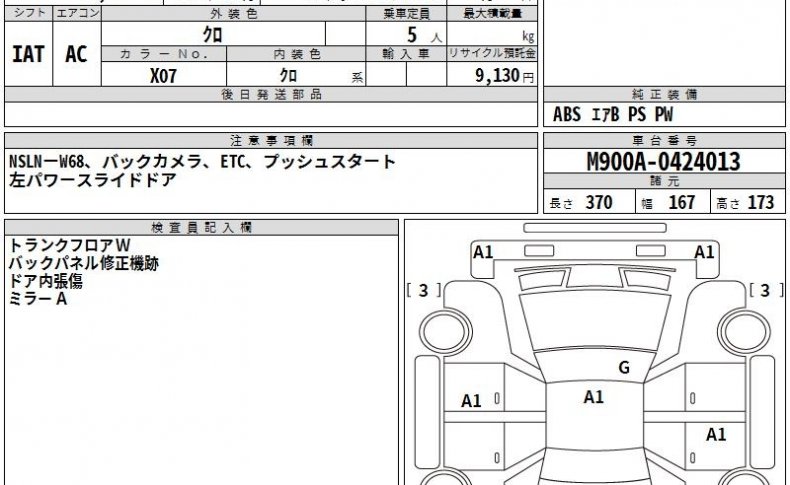The width and height of the screenshot is (790, 485).
Task: Click the [3] rating left of the diagram
Action: (424, 290)
